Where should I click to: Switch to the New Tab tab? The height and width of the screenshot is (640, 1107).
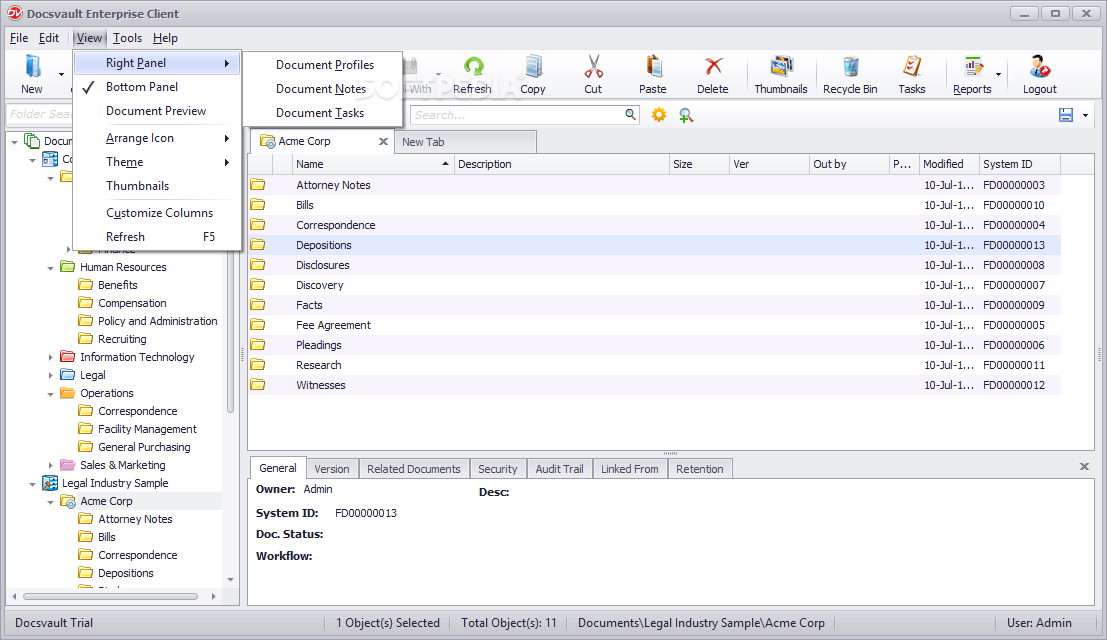click(x=465, y=142)
